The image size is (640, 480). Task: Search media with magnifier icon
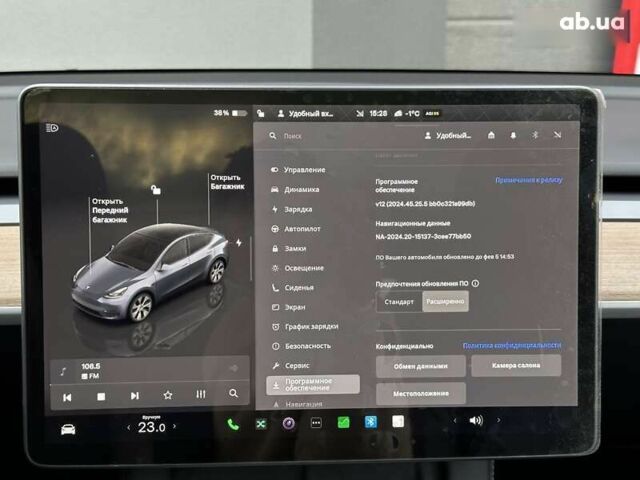click(x=233, y=393)
